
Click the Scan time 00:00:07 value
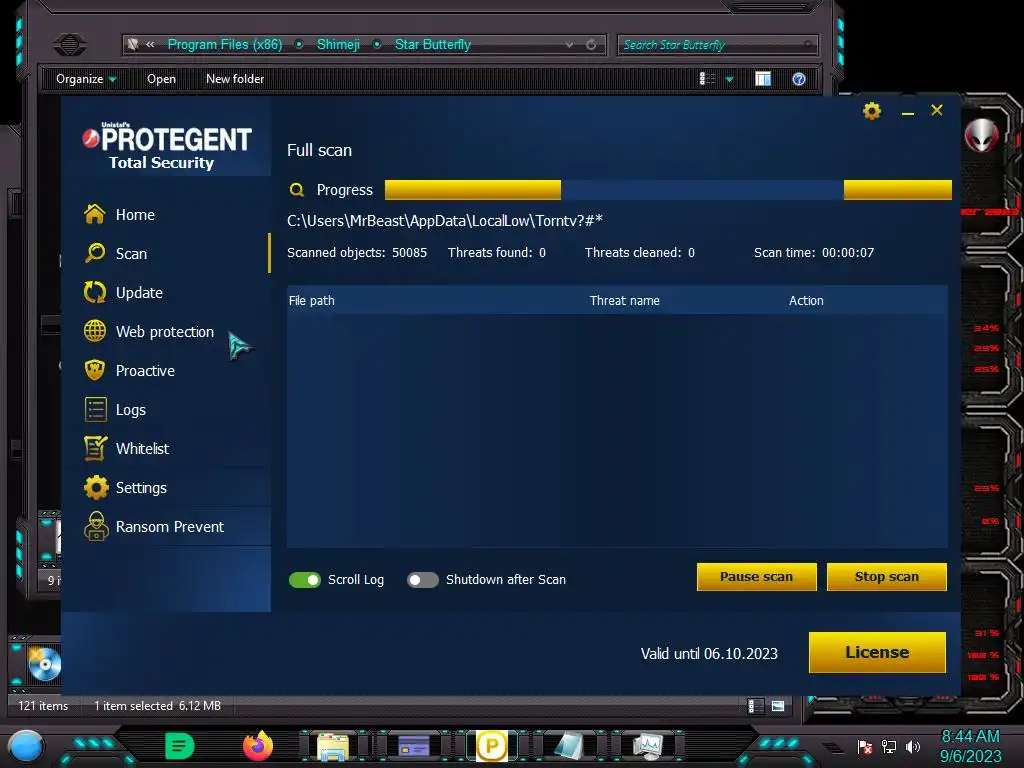coord(848,253)
